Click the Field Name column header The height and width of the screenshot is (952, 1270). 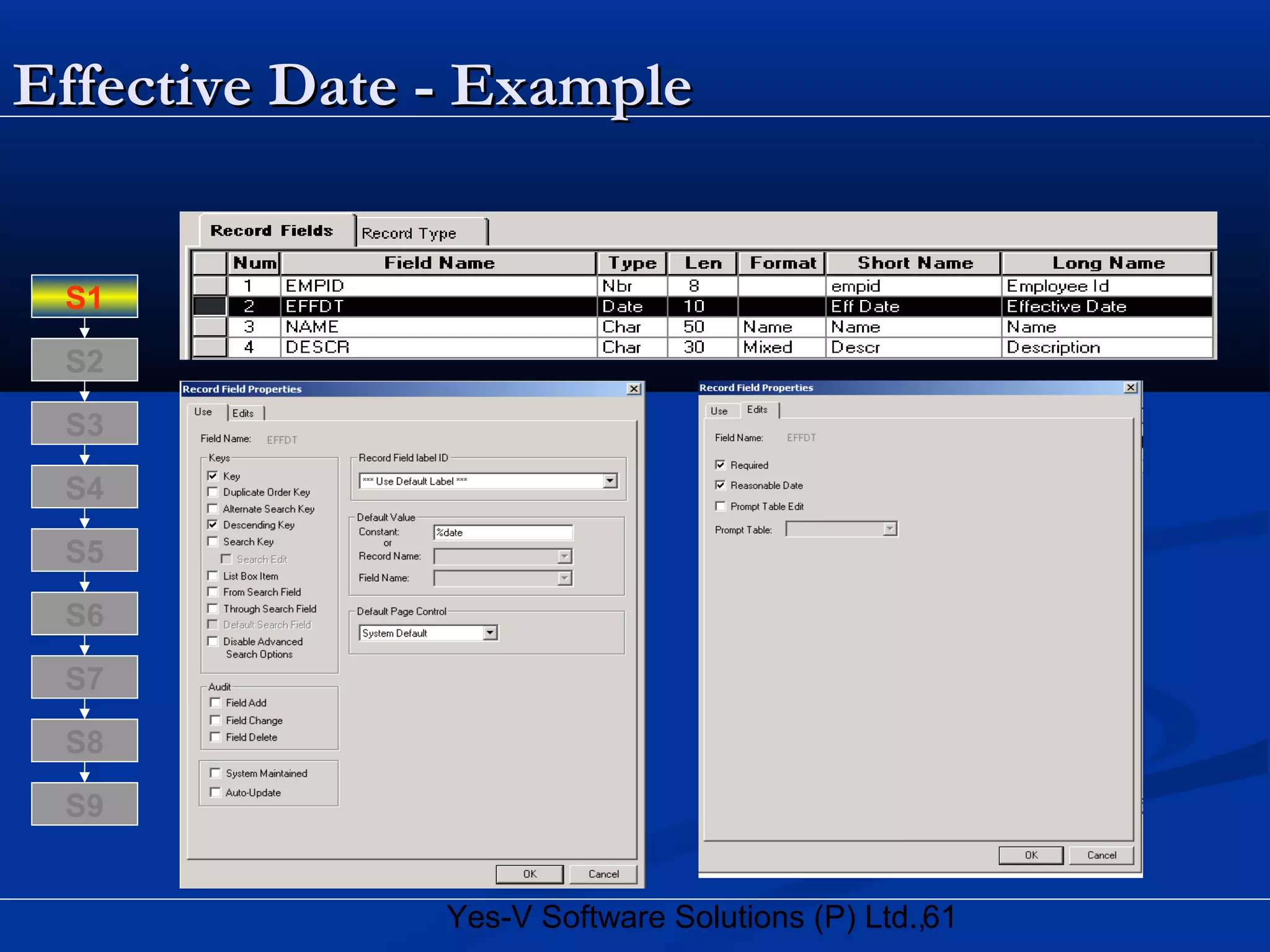(x=438, y=263)
